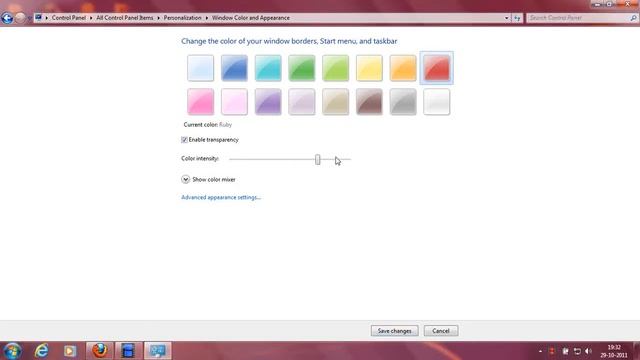This screenshot has width=640, height=360.
Task: Open Advanced appearance settings link
Action: point(221,198)
